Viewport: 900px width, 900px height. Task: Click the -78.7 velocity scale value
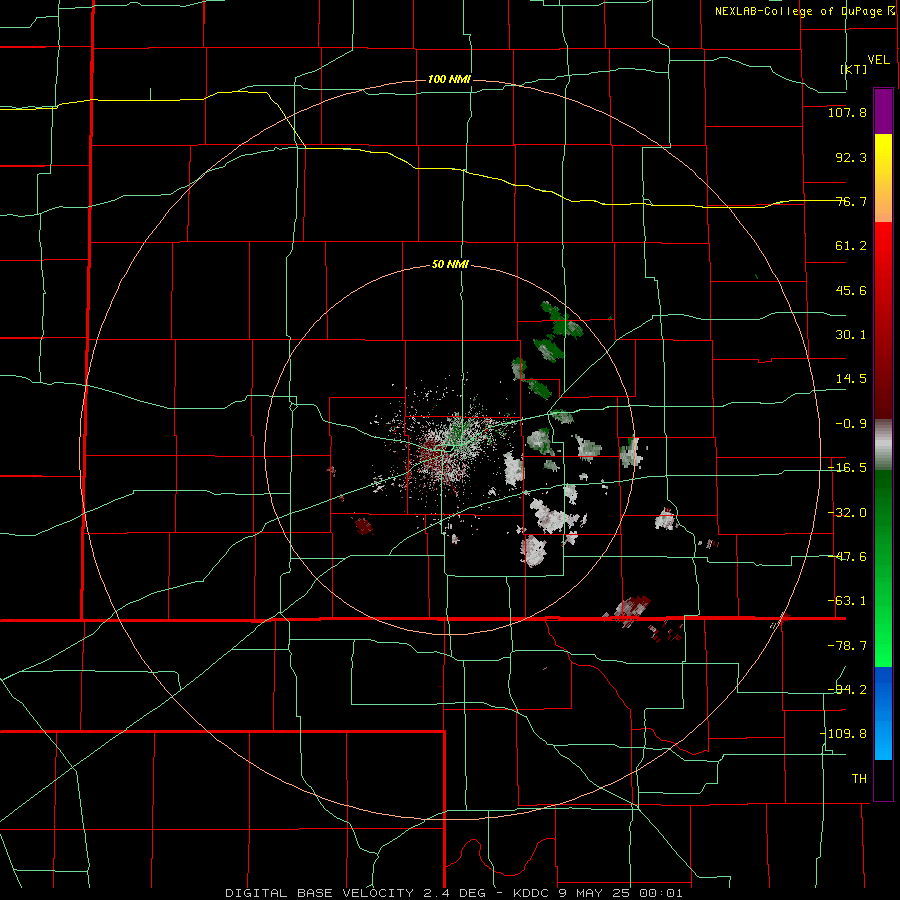click(x=847, y=646)
